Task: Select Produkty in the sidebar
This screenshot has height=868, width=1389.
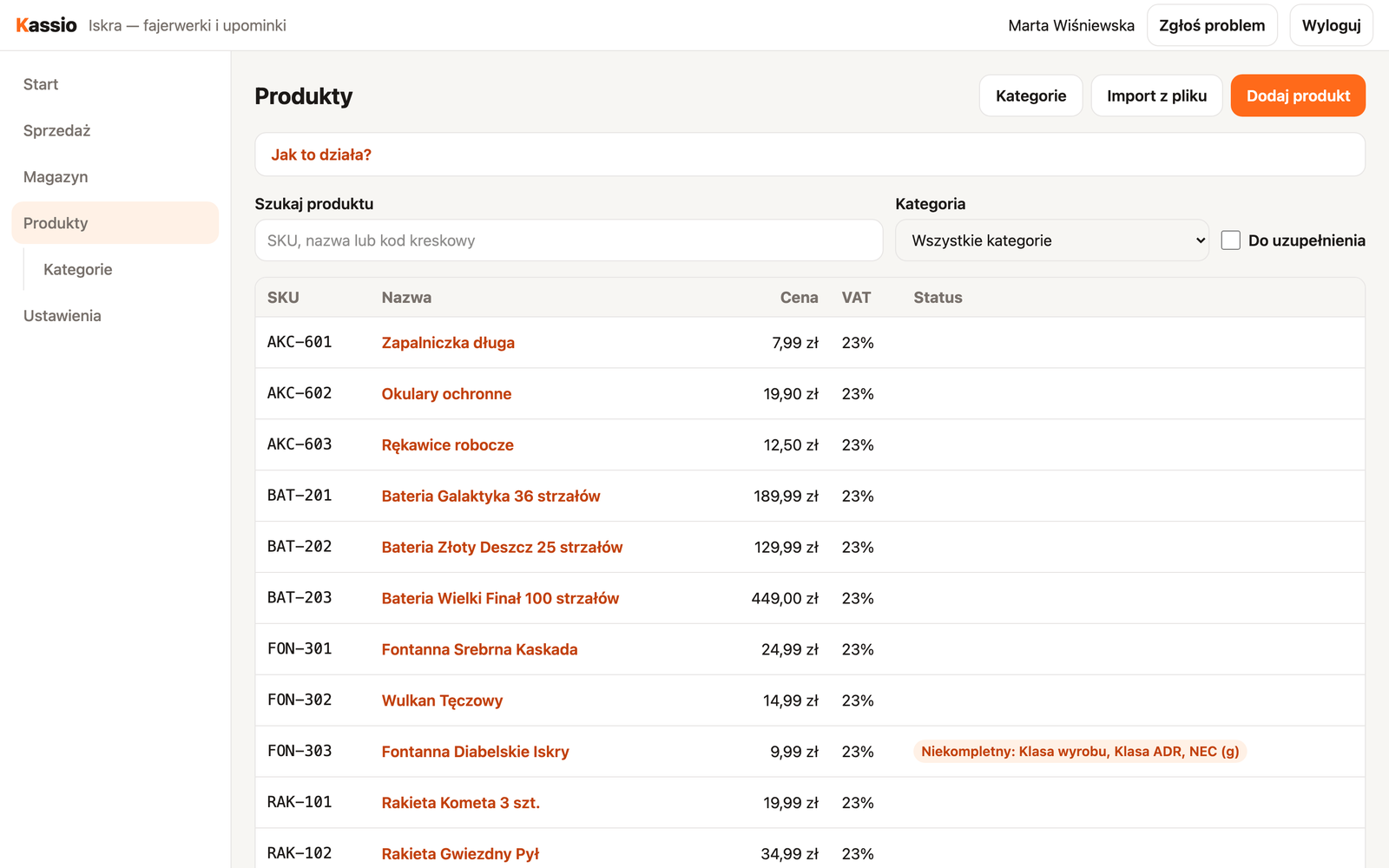Action: [x=115, y=223]
